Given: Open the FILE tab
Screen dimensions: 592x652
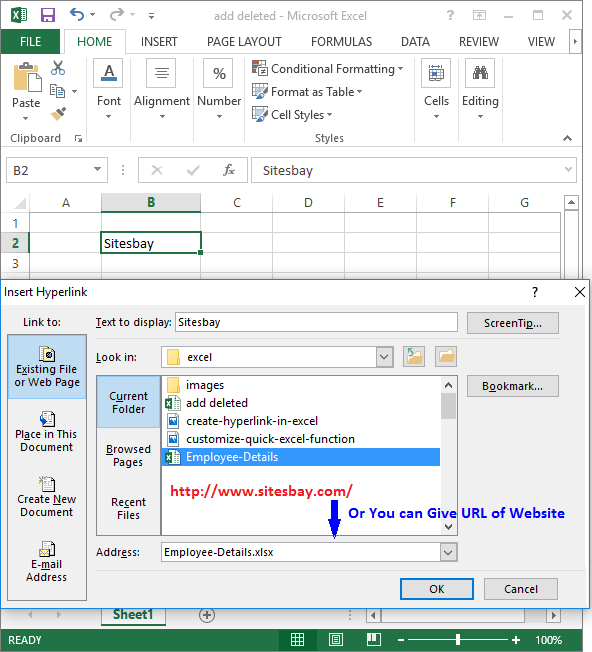Looking at the screenshot, I should (30, 42).
